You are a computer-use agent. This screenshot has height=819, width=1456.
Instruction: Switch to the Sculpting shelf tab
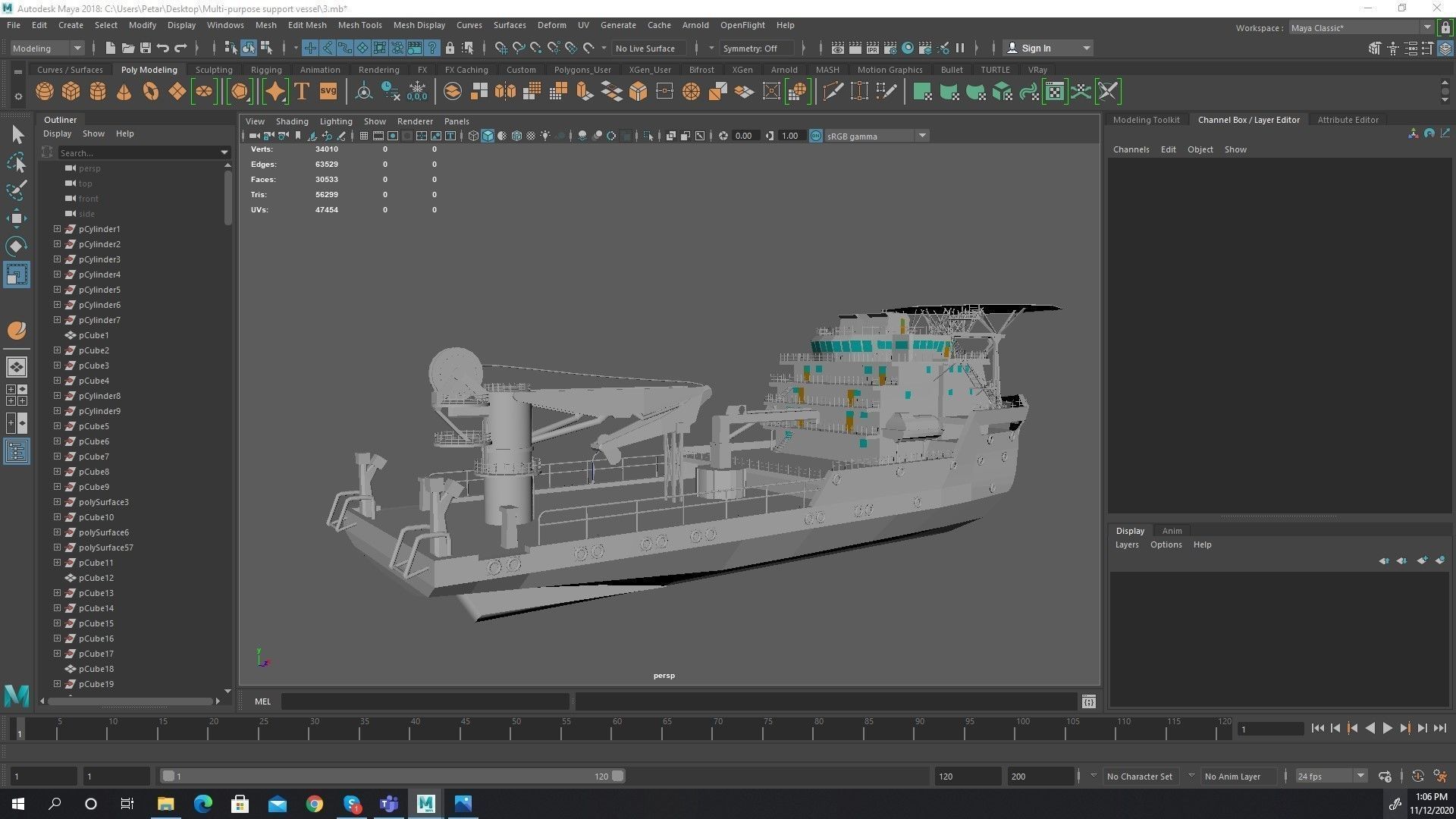214,69
